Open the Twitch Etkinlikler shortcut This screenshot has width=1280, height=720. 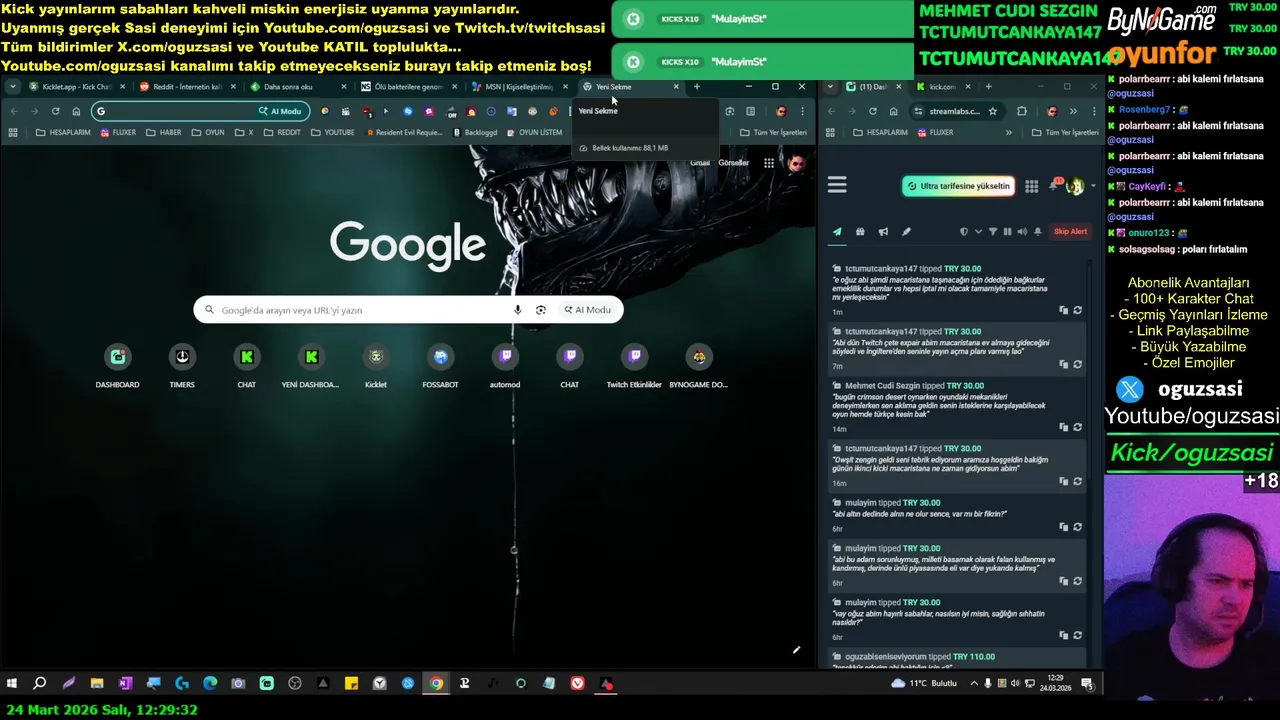tap(634, 366)
